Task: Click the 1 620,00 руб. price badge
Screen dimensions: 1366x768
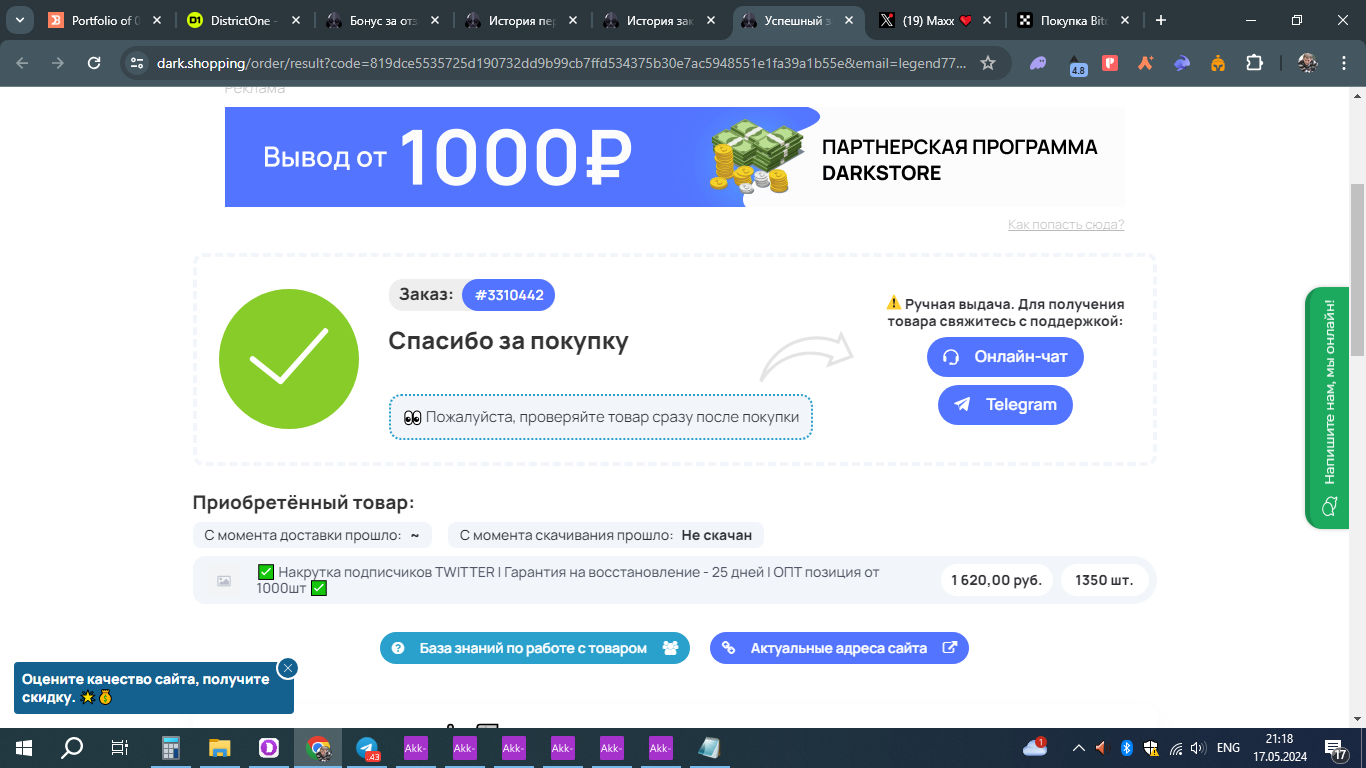Action: coord(997,580)
